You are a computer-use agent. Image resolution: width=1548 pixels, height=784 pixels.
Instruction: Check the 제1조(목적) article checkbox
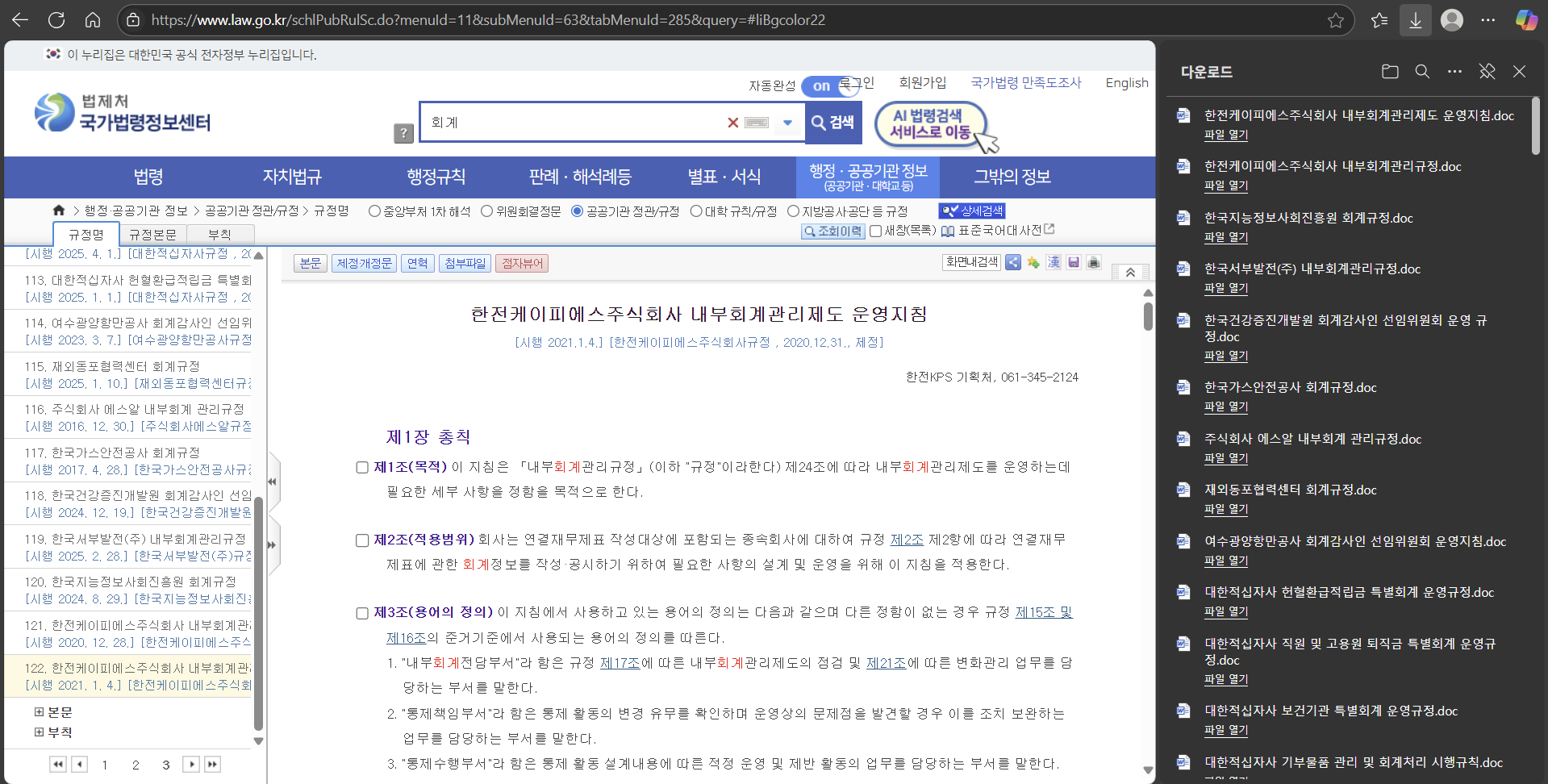(362, 468)
